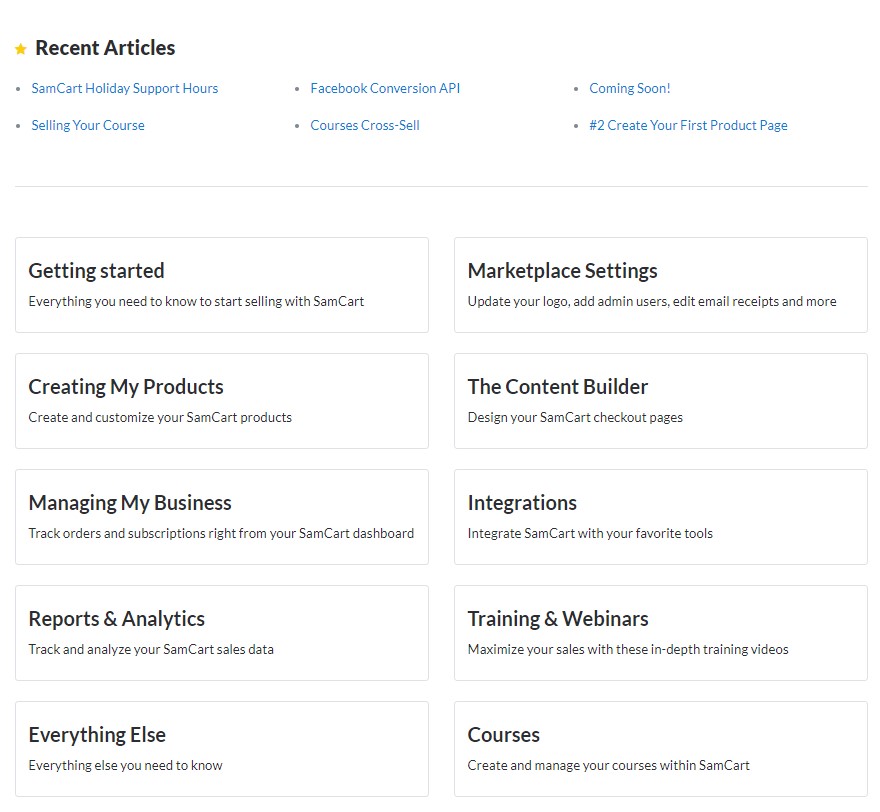Click 'Track and analyze your SamCart sales data' text

[x=151, y=649]
